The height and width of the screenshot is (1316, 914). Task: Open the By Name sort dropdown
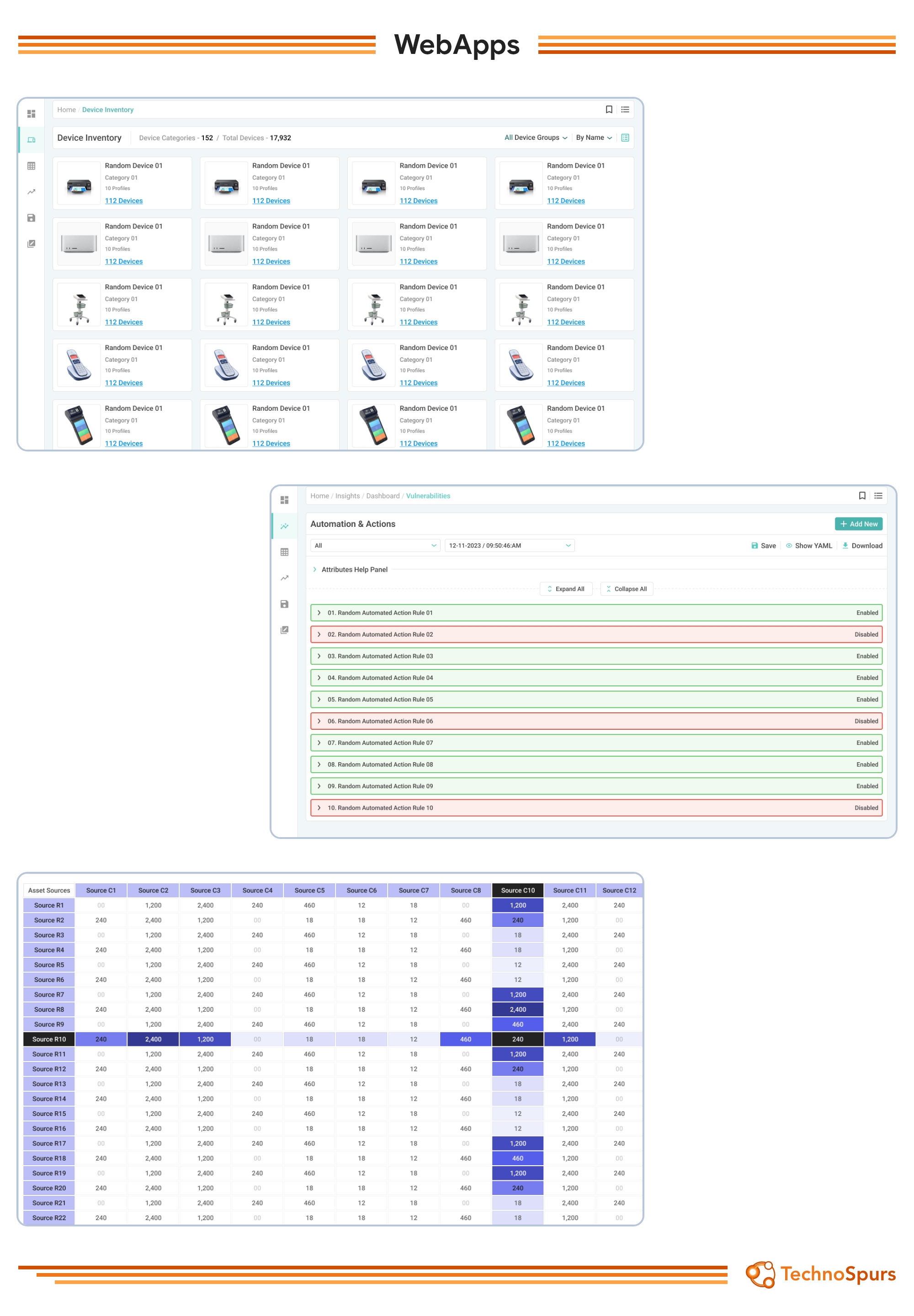click(594, 138)
